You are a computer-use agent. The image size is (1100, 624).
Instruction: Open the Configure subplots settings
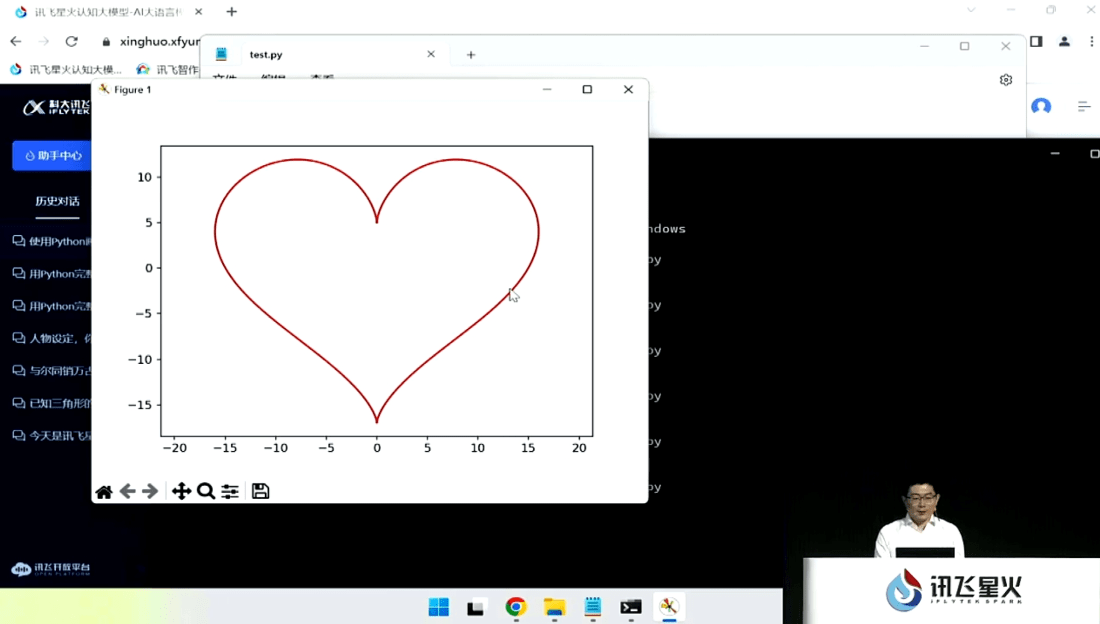click(230, 491)
